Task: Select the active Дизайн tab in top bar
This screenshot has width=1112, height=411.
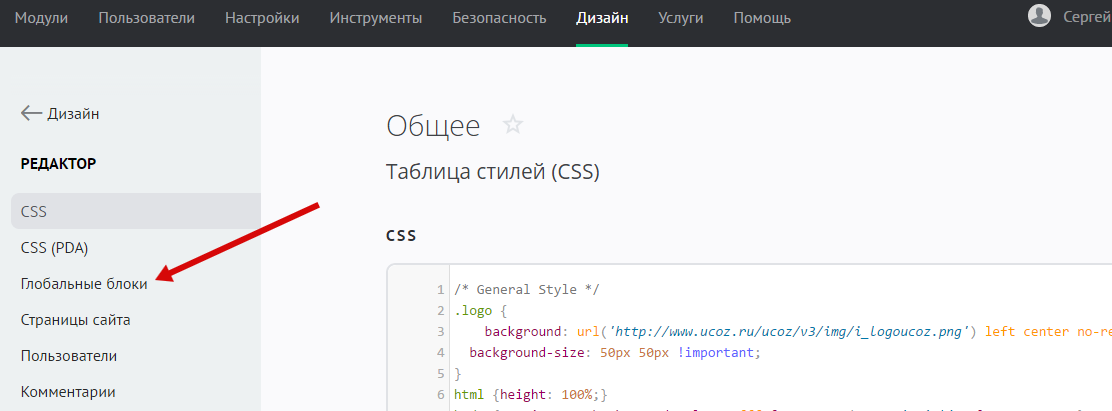Action: (x=602, y=18)
